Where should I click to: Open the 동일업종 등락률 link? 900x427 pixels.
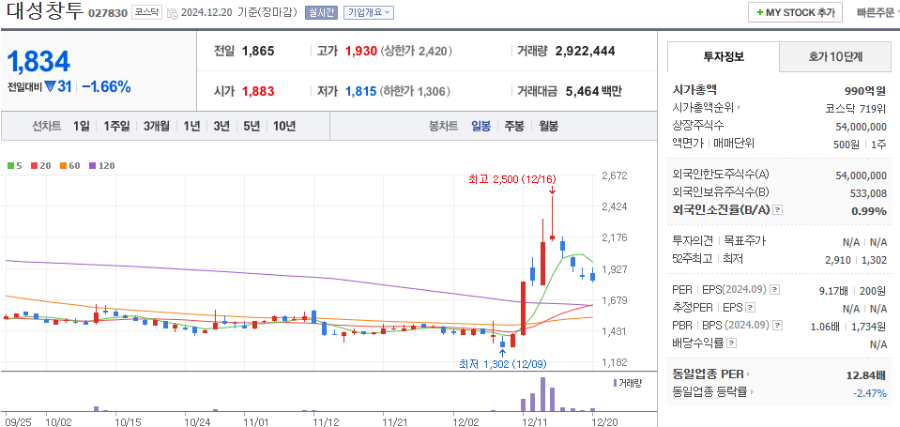712,392
